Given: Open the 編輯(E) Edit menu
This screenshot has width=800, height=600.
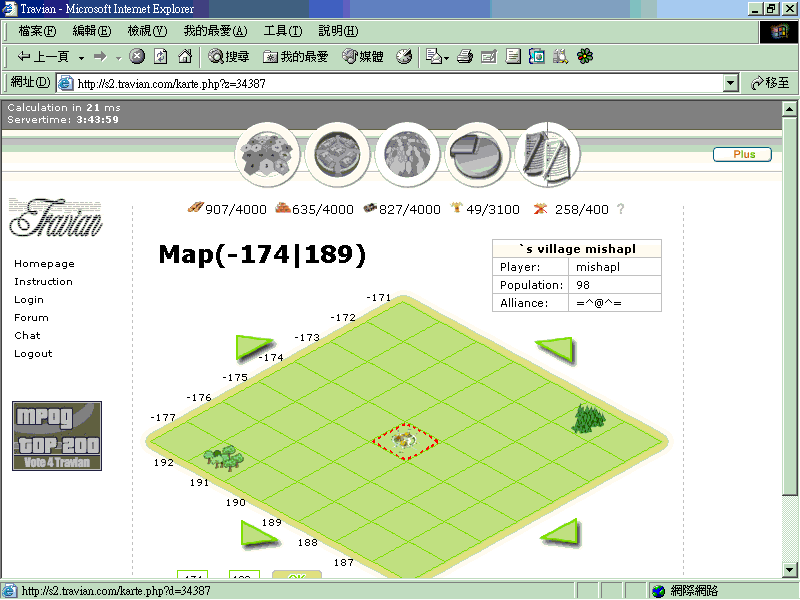Looking at the screenshot, I should (x=92, y=31).
